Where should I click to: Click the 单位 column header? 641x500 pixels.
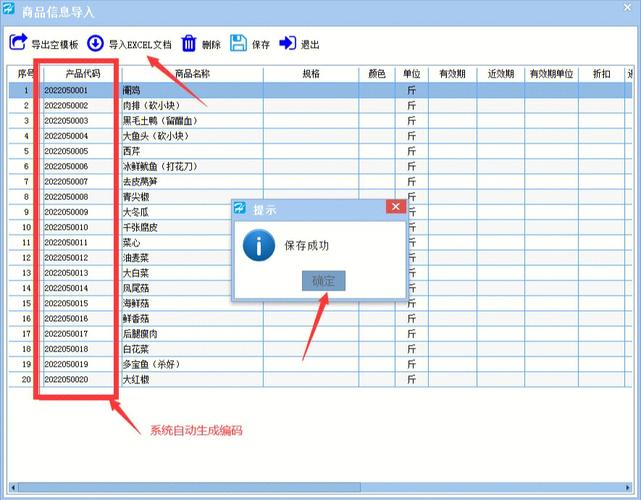(412, 74)
